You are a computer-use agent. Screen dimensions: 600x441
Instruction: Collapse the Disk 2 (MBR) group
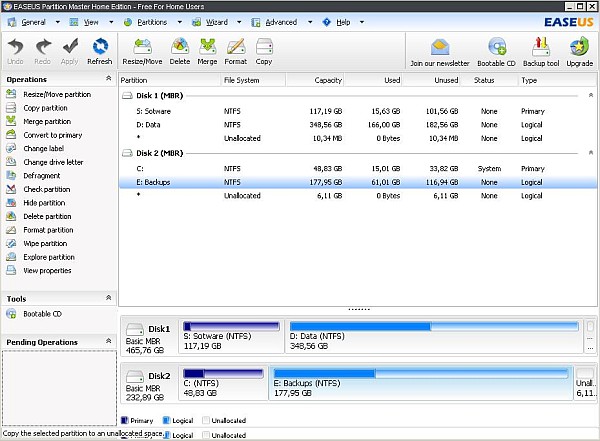point(591,152)
